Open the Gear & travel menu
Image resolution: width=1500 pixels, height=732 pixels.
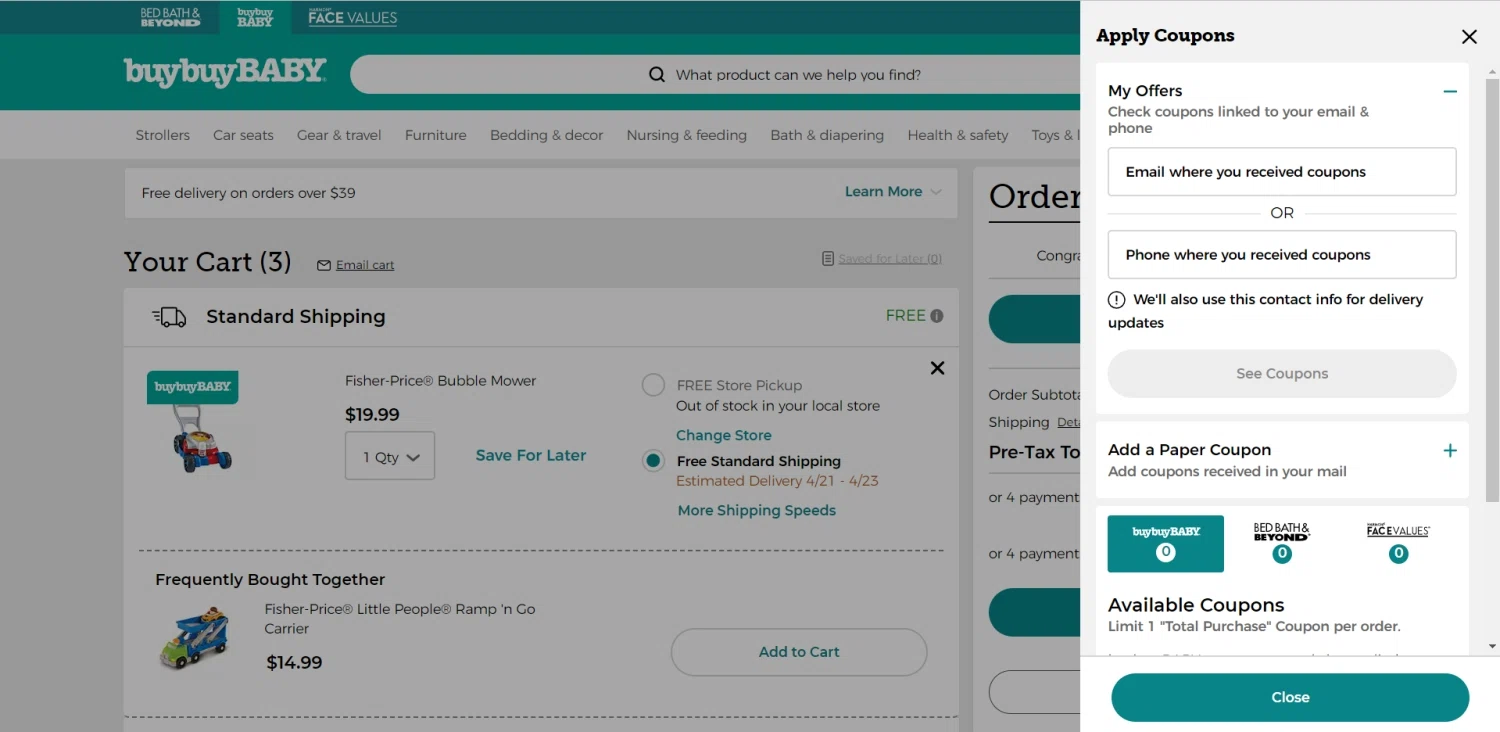click(x=339, y=135)
